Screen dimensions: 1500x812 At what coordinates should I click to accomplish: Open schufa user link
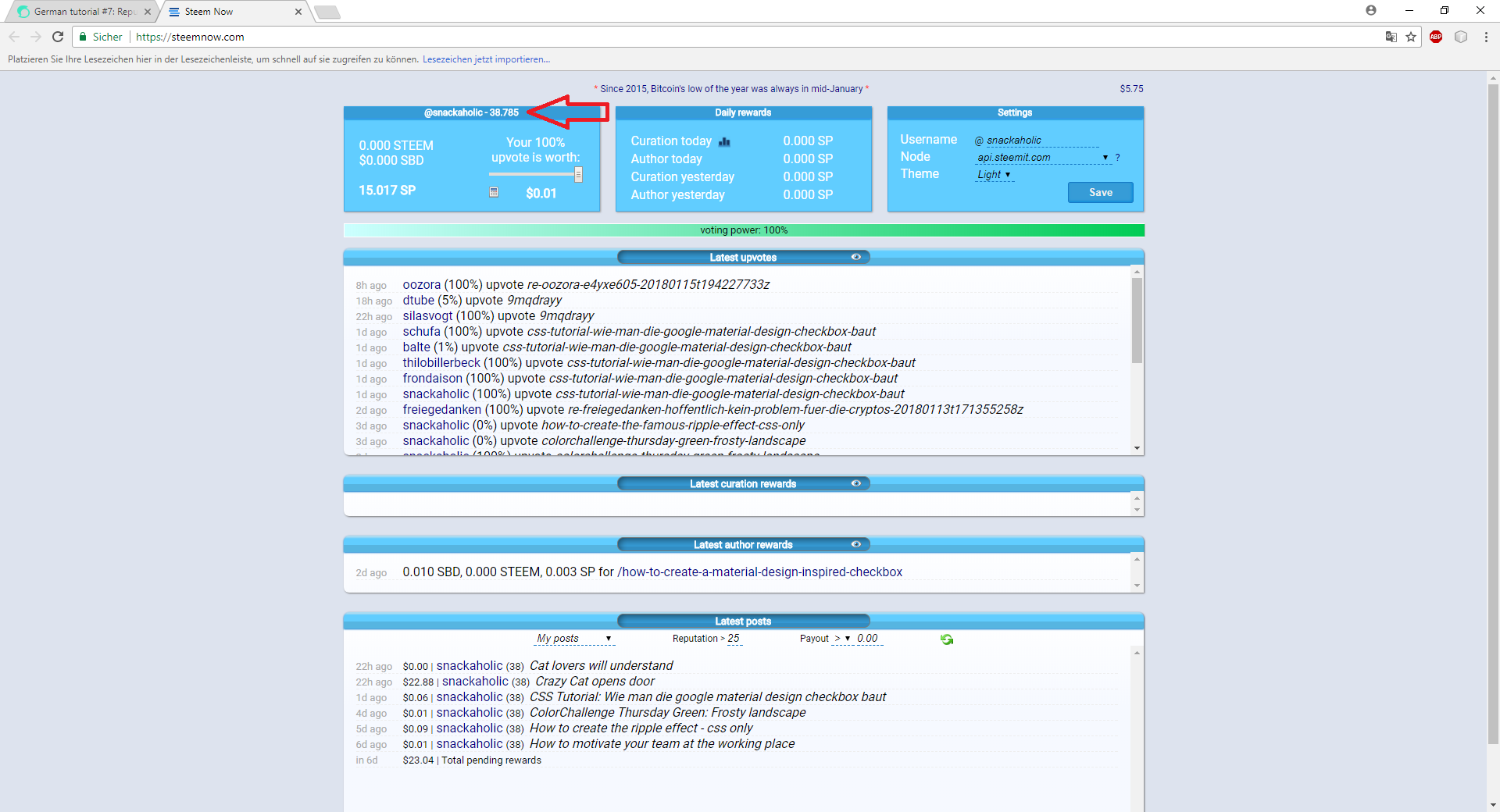[422, 331]
